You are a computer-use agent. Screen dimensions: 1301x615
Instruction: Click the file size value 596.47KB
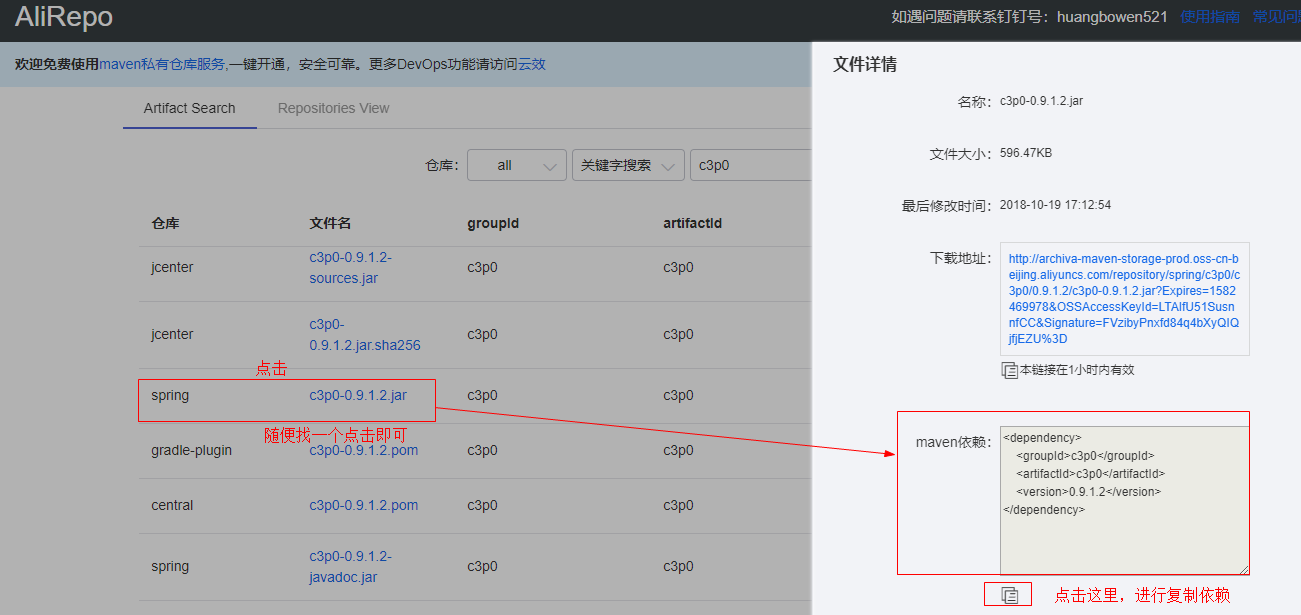[1026, 154]
